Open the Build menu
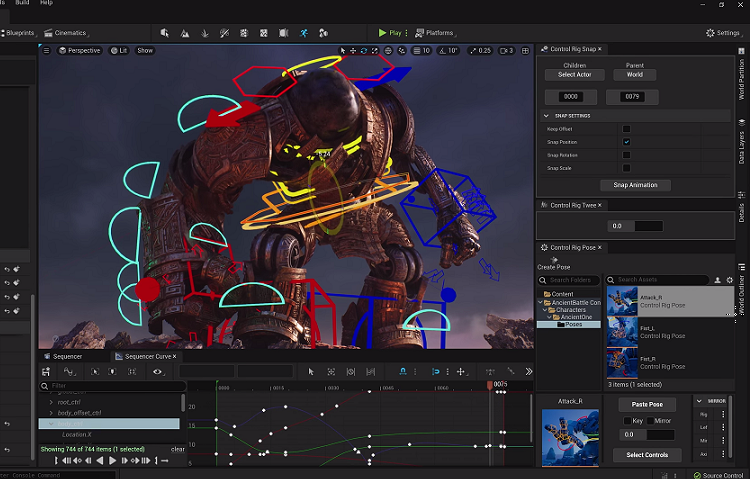The image size is (750, 479). point(22,3)
